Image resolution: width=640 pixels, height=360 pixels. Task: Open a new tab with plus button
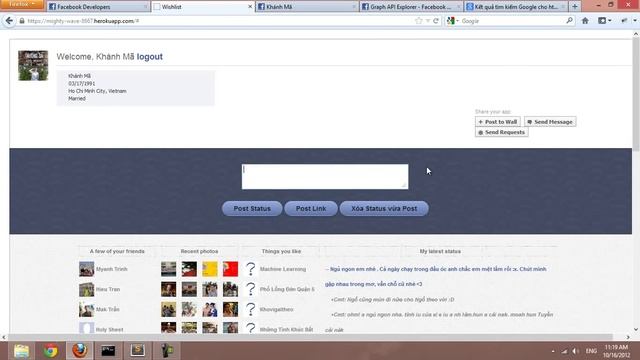pyautogui.click(x=575, y=7)
